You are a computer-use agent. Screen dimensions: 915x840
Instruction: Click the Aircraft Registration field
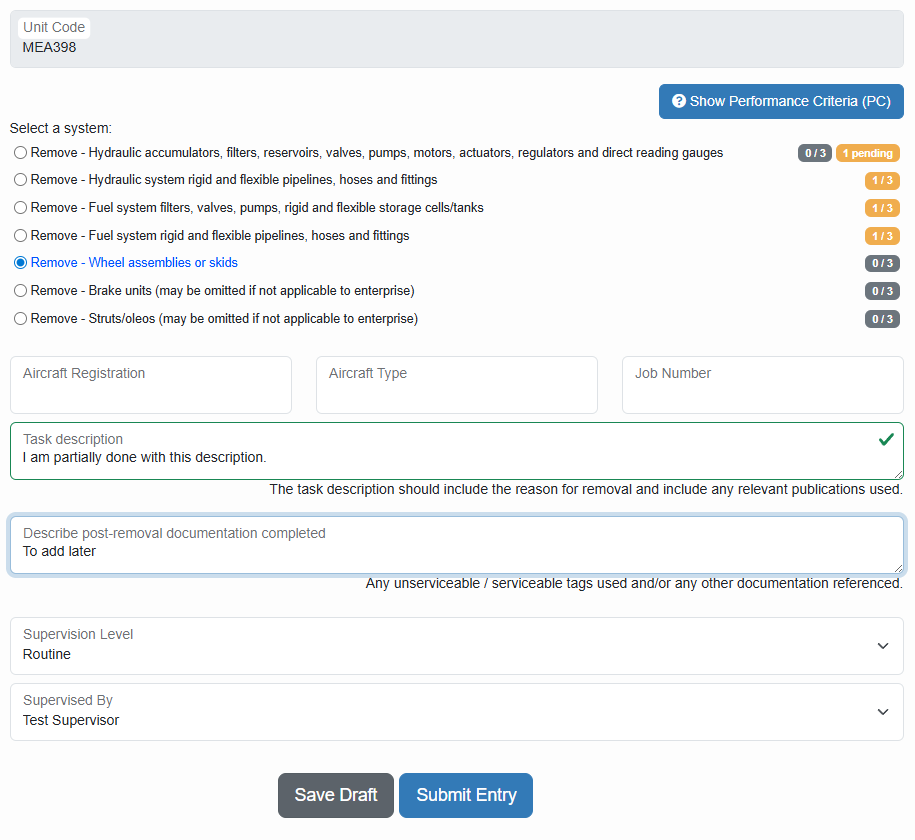pyautogui.click(x=150, y=385)
